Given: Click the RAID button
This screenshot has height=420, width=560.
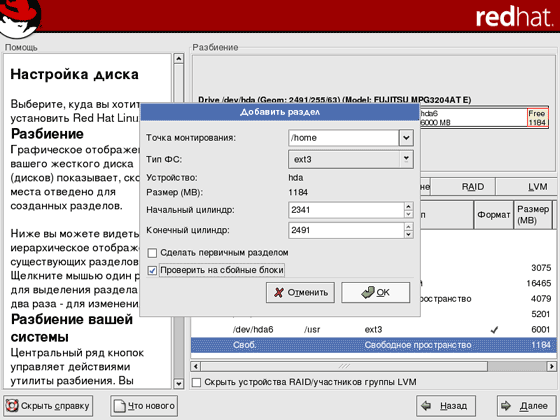Looking at the screenshot, I should [463, 187].
